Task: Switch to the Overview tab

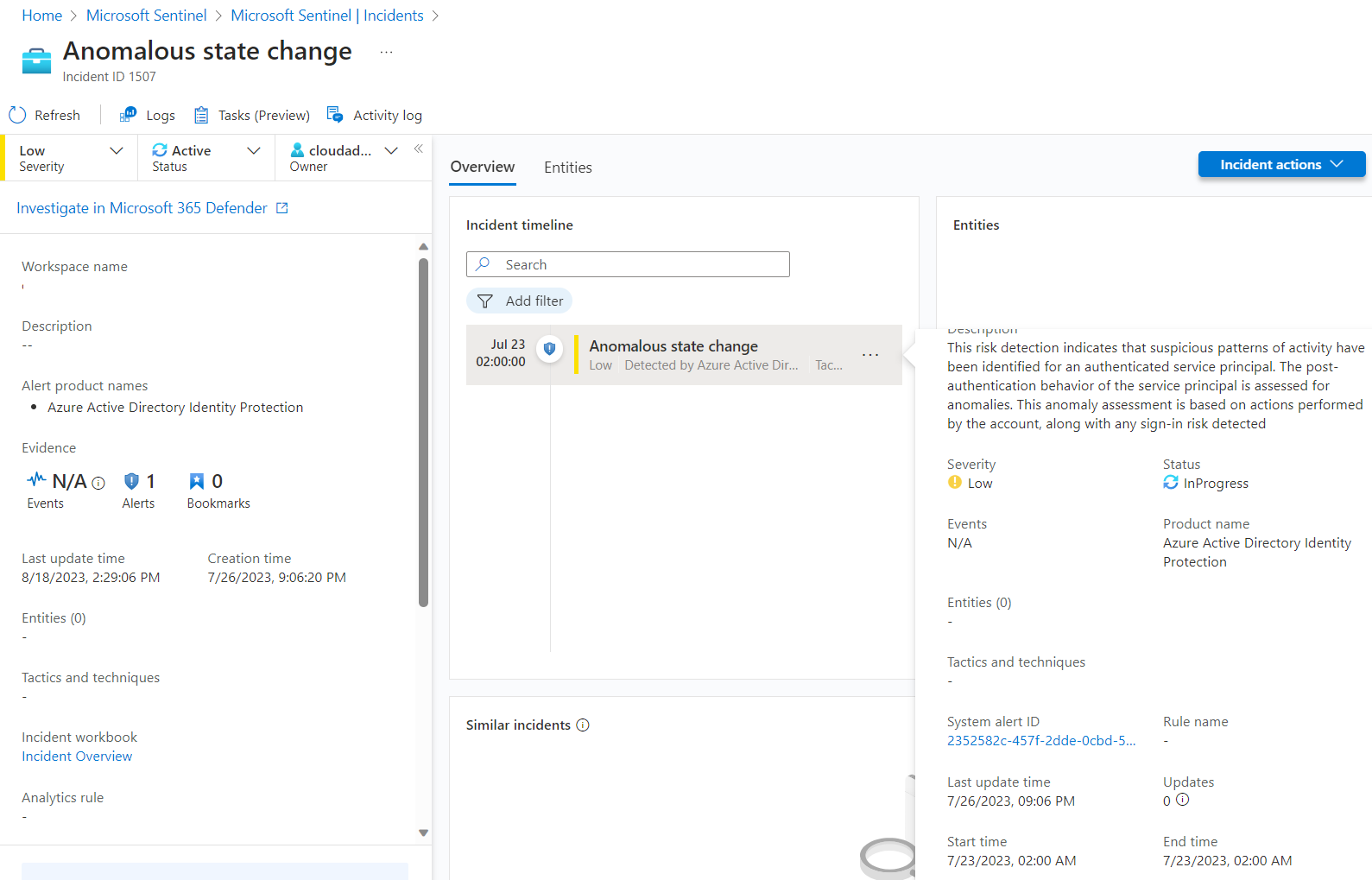Action: click(x=483, y=167)
